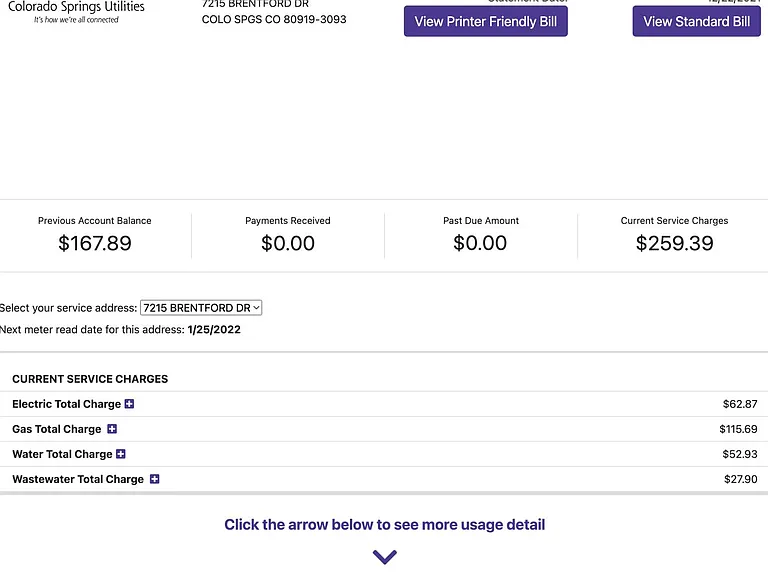Select the $259.39 current service charges amount

pyautogui.click(x=674, y=243)
